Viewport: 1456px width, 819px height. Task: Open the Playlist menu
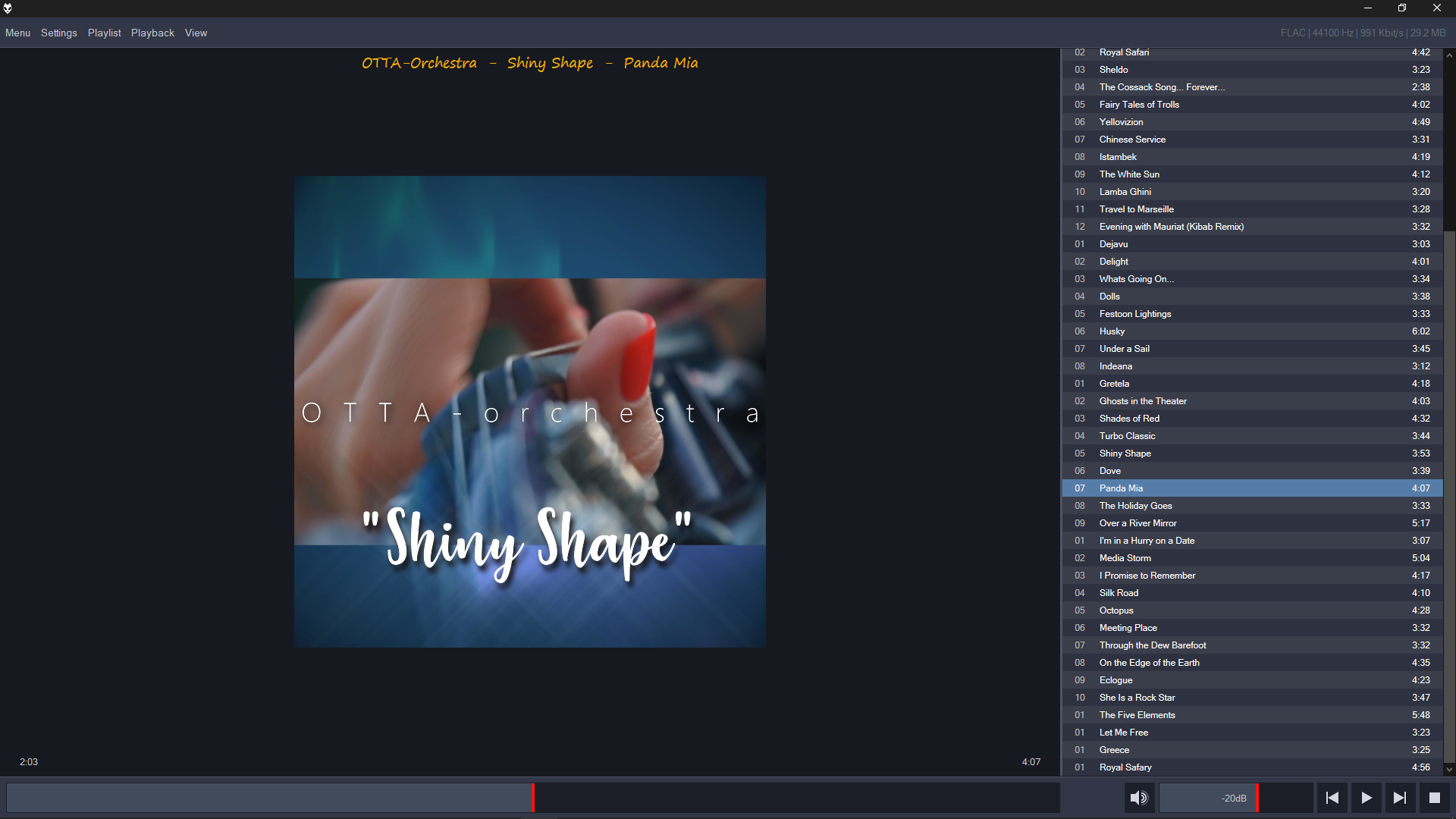pos(104,33)
